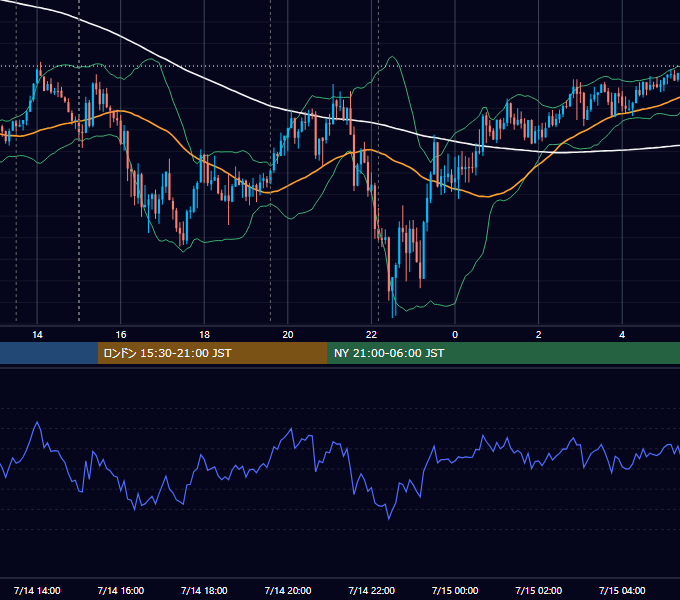This screenshot has width=680, height=600.
Task: Click the 18 hour label on price chart axis
Action: point(204,335)
